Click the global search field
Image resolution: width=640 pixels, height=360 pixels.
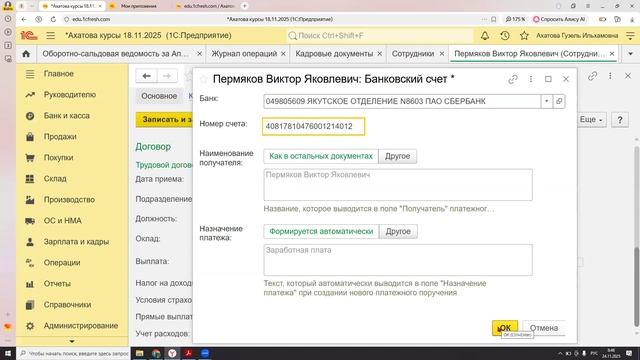[x=380, y=36]
